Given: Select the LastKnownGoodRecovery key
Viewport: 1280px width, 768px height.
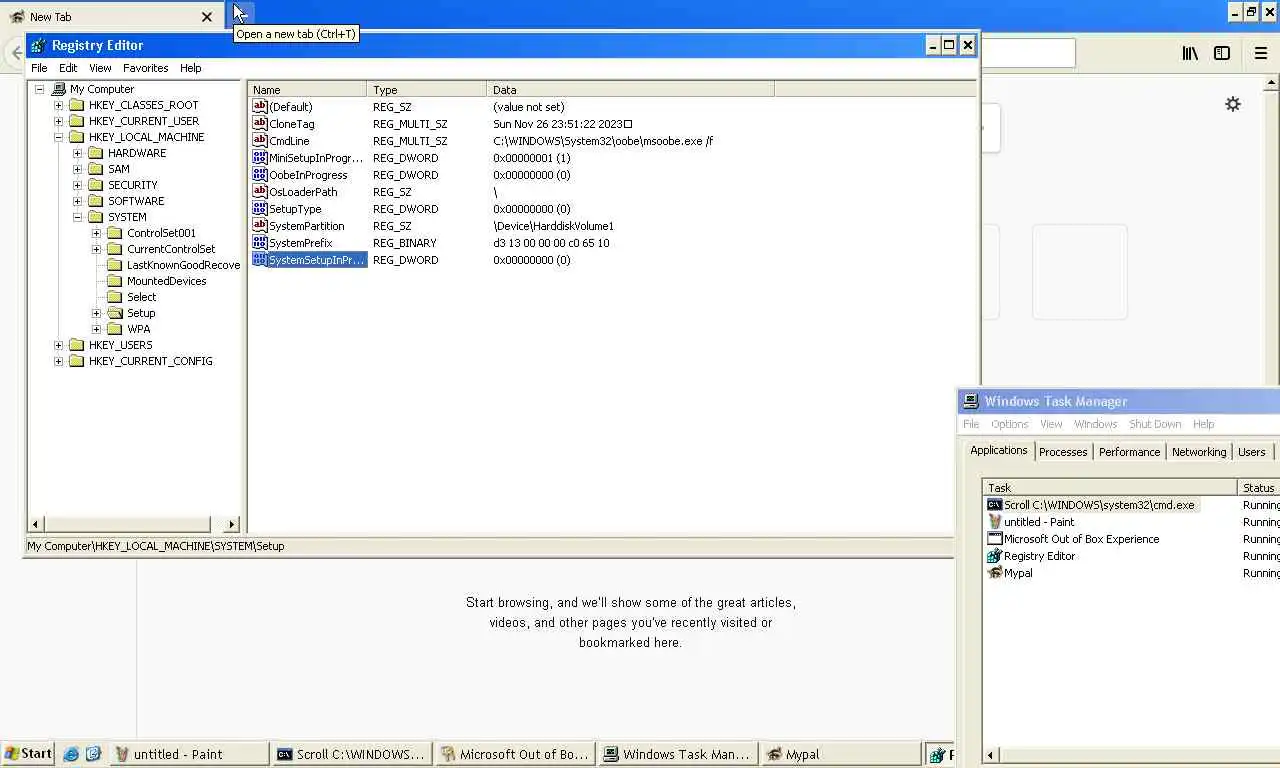Looking at the screenshot, I should pos(183,265).
